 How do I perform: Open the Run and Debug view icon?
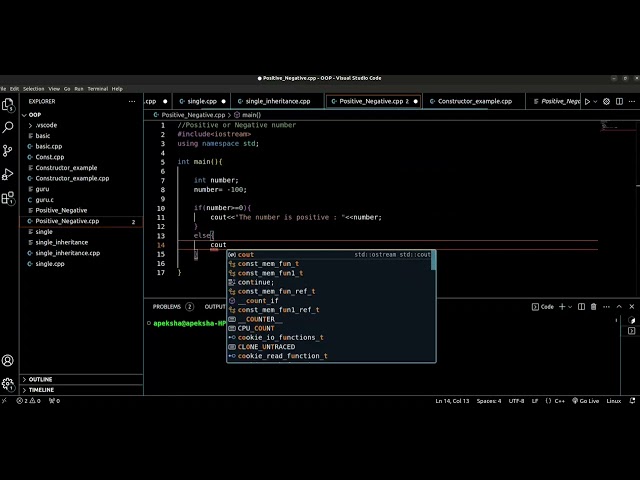coord(8,174)
